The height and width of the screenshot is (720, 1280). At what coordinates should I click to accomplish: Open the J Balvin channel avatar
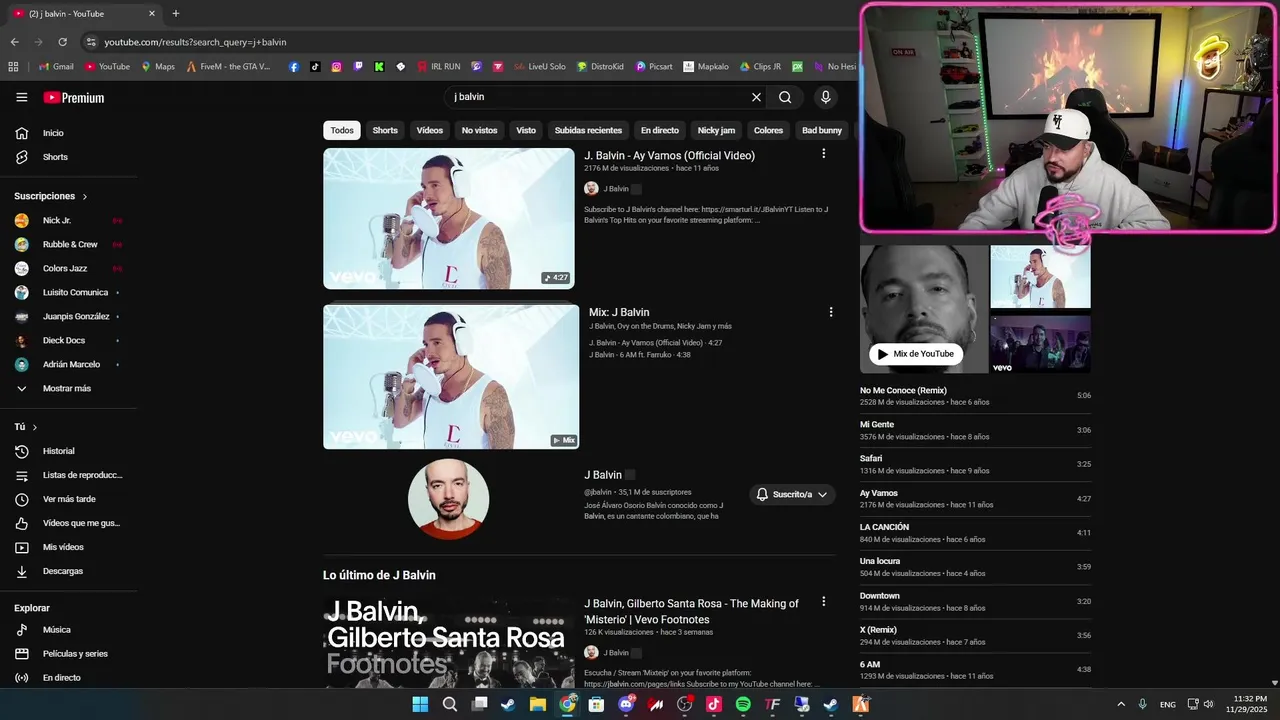click(449, 499)
